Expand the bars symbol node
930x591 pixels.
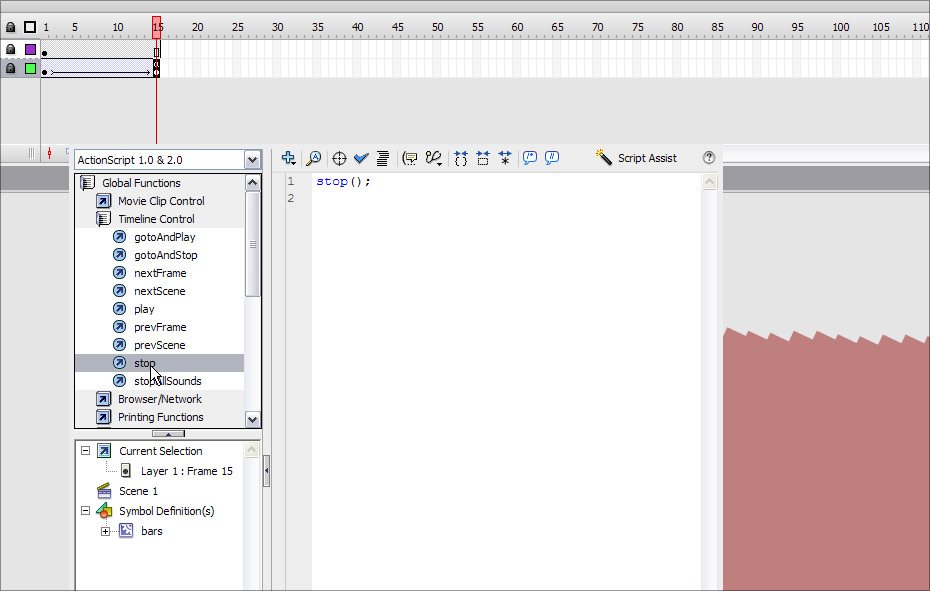[105, 531]
